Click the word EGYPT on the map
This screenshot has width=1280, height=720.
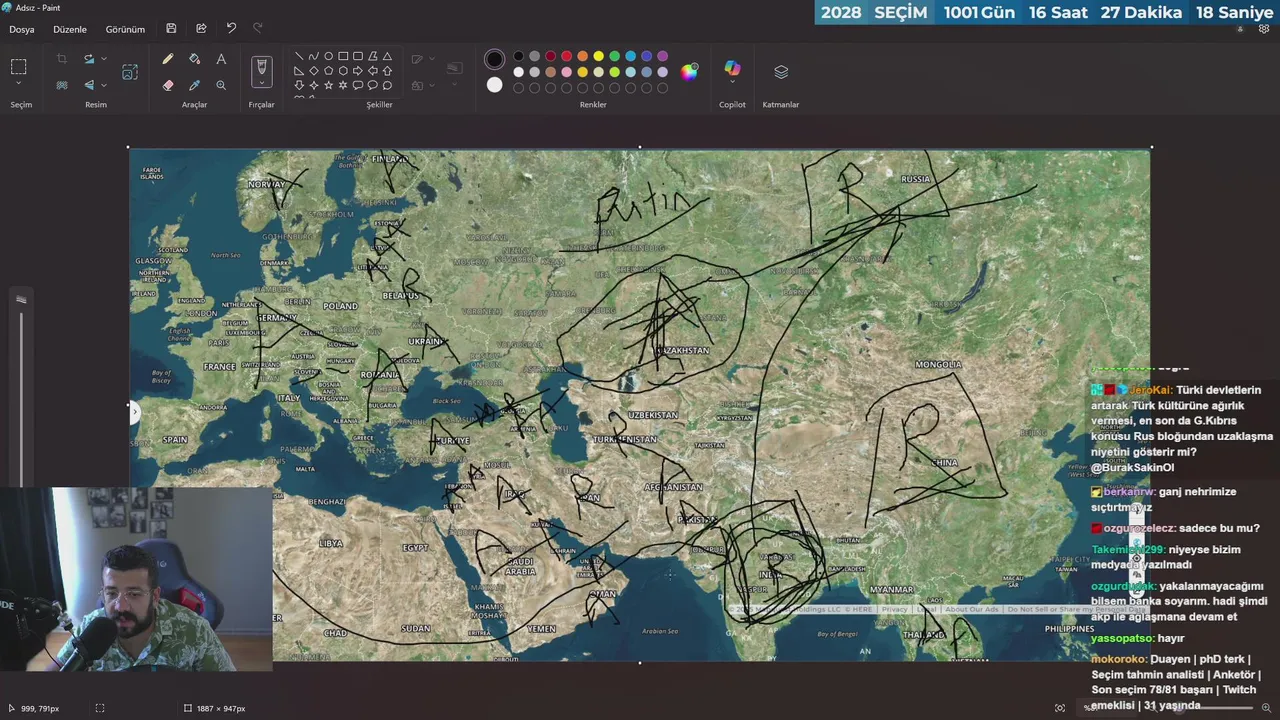[415, 547]
